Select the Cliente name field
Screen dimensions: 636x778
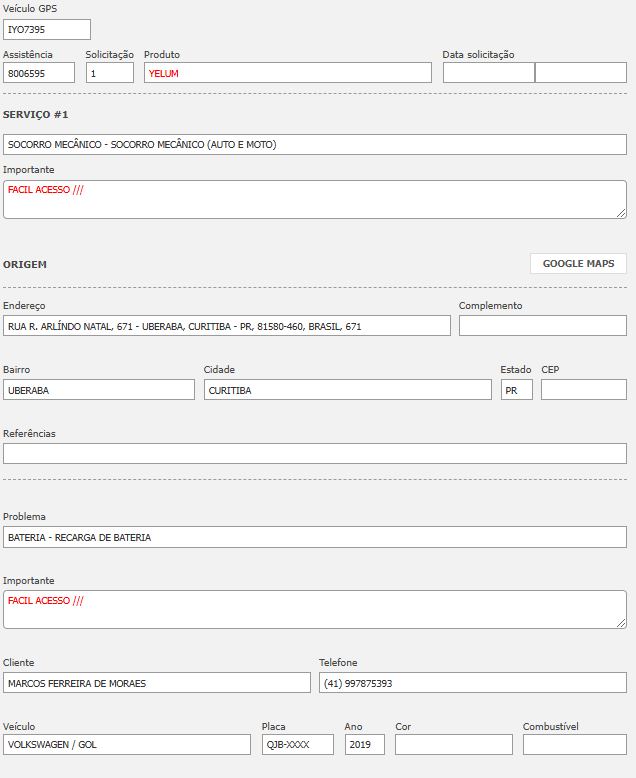pyautogui.click(x=157, y=683)
